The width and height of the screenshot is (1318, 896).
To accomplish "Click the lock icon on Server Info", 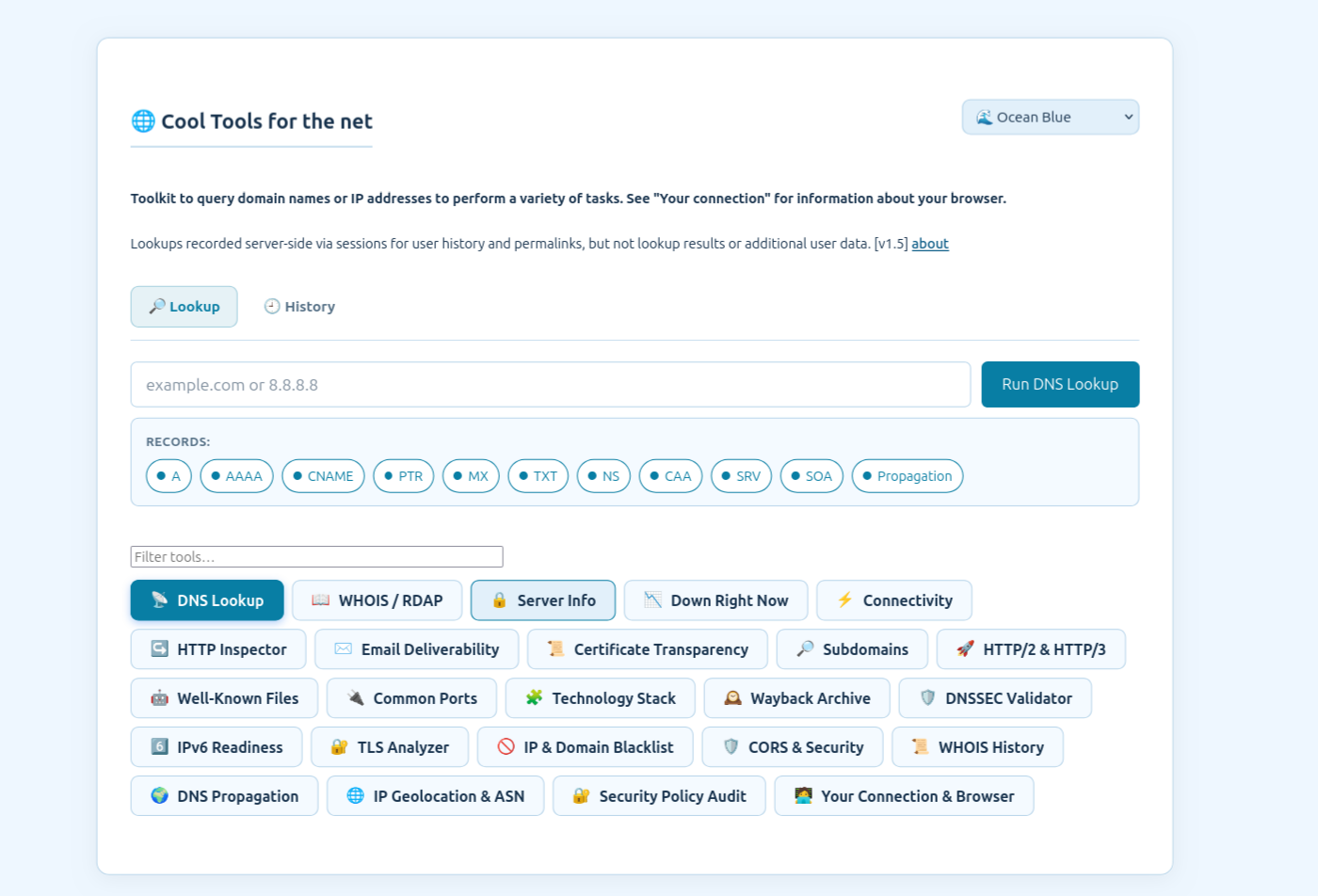I will pyautogui.click(x=500, y=600).
